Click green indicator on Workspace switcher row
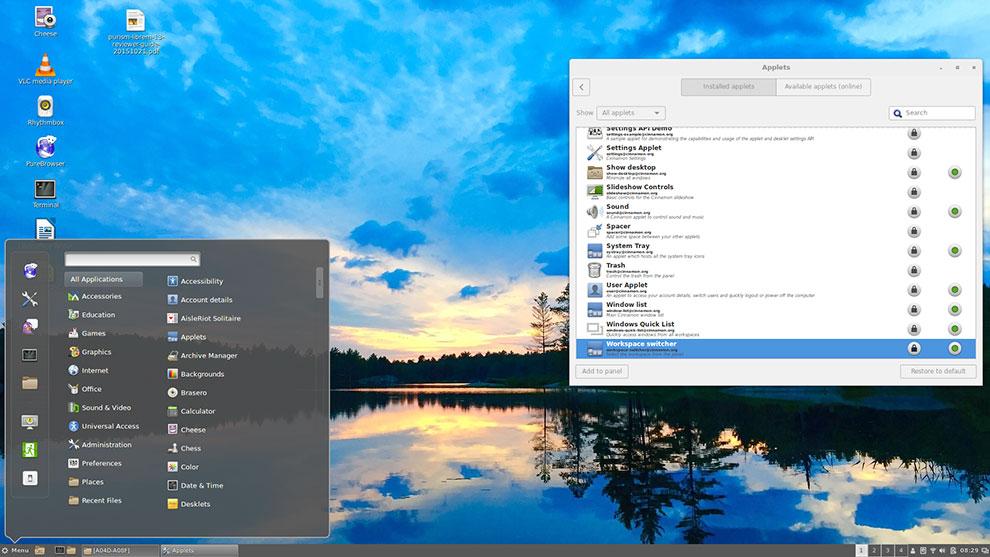Image resolution: width=990 pixels, height=557 pixels. point(955,349)
